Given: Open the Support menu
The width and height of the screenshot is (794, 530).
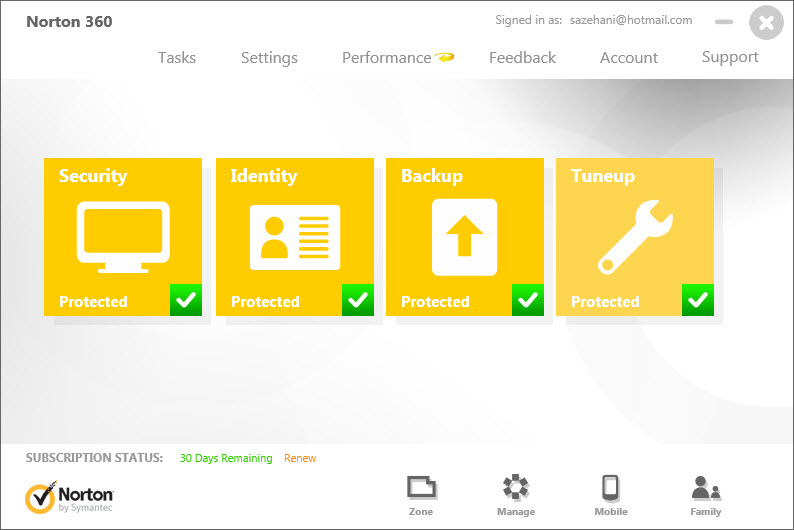Looking at the screenshot, I should tap(730, 57).
